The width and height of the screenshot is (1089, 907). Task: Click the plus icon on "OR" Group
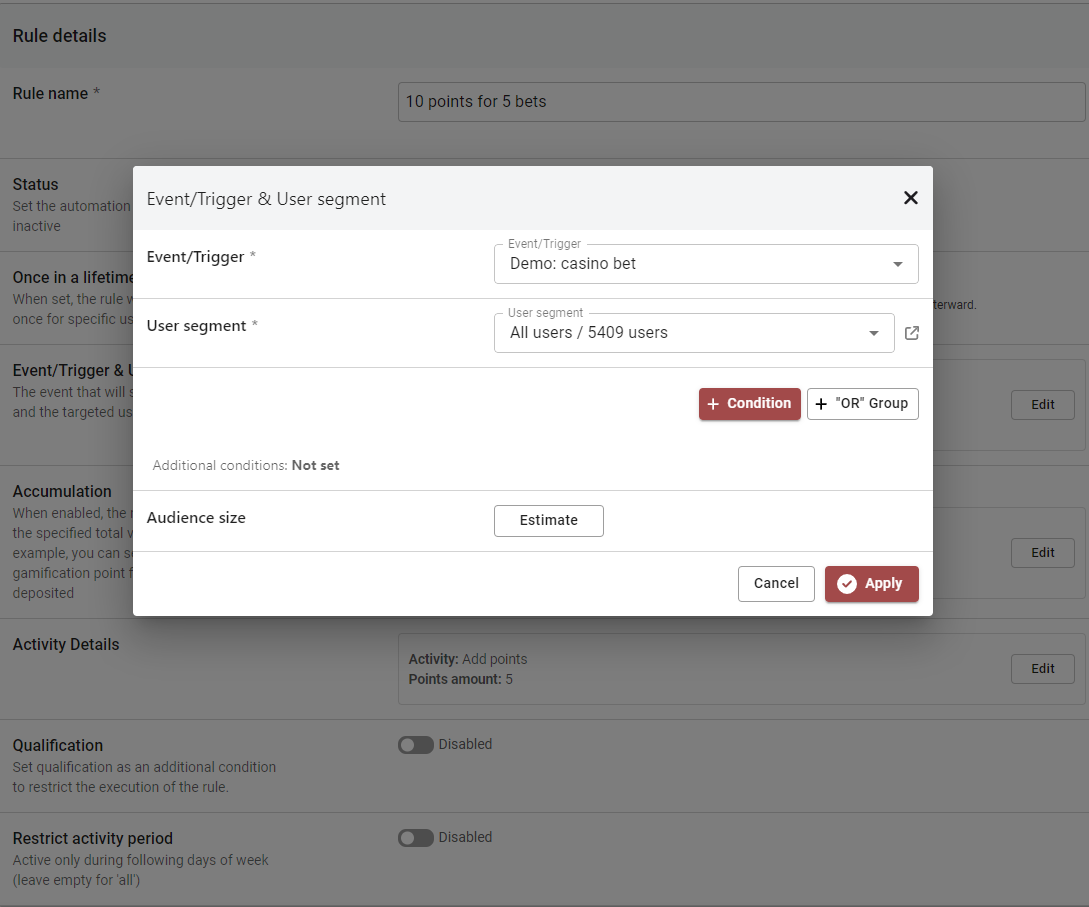821,404
